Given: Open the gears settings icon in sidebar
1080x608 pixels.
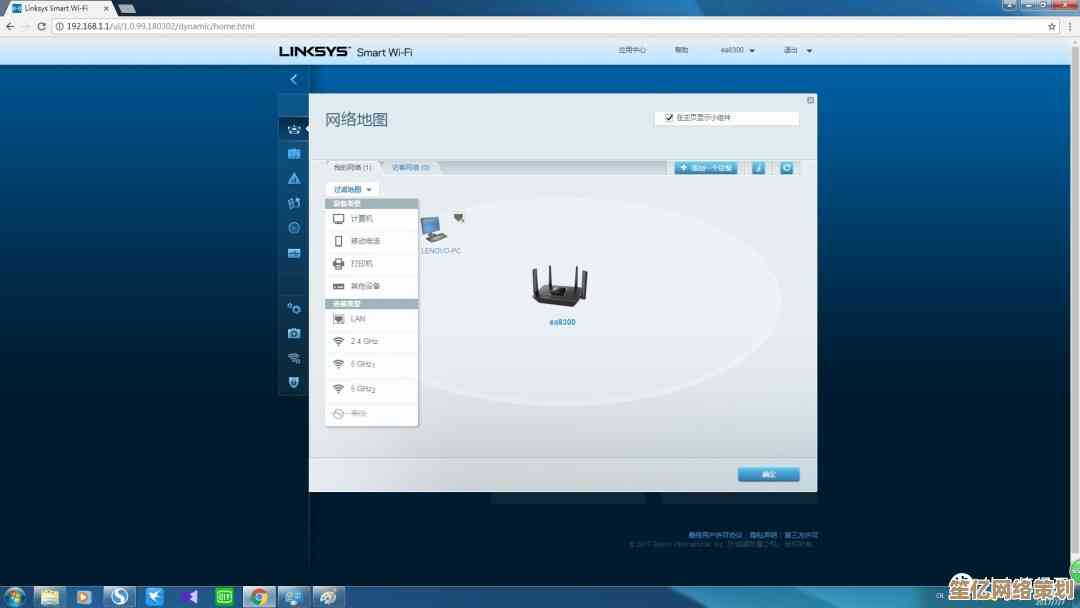Looking at the screenshot, I should (x=294, y=309).
